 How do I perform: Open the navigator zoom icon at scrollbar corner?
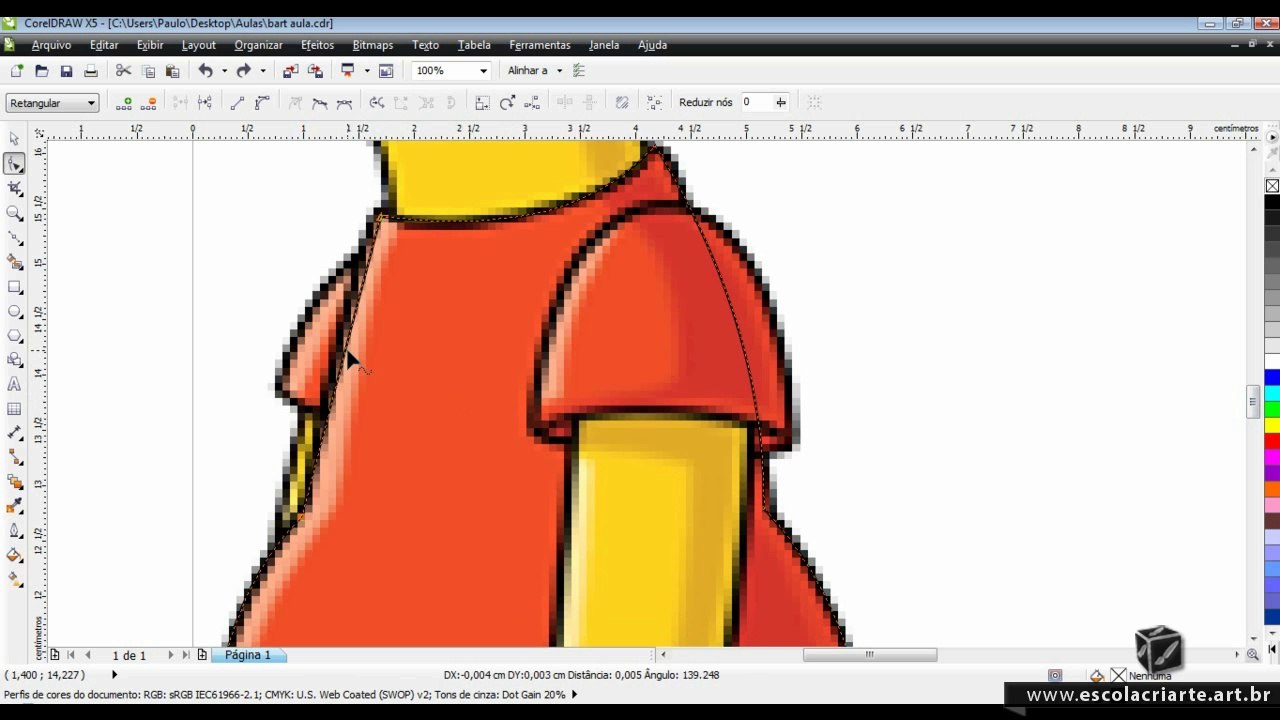[1252, 655]
